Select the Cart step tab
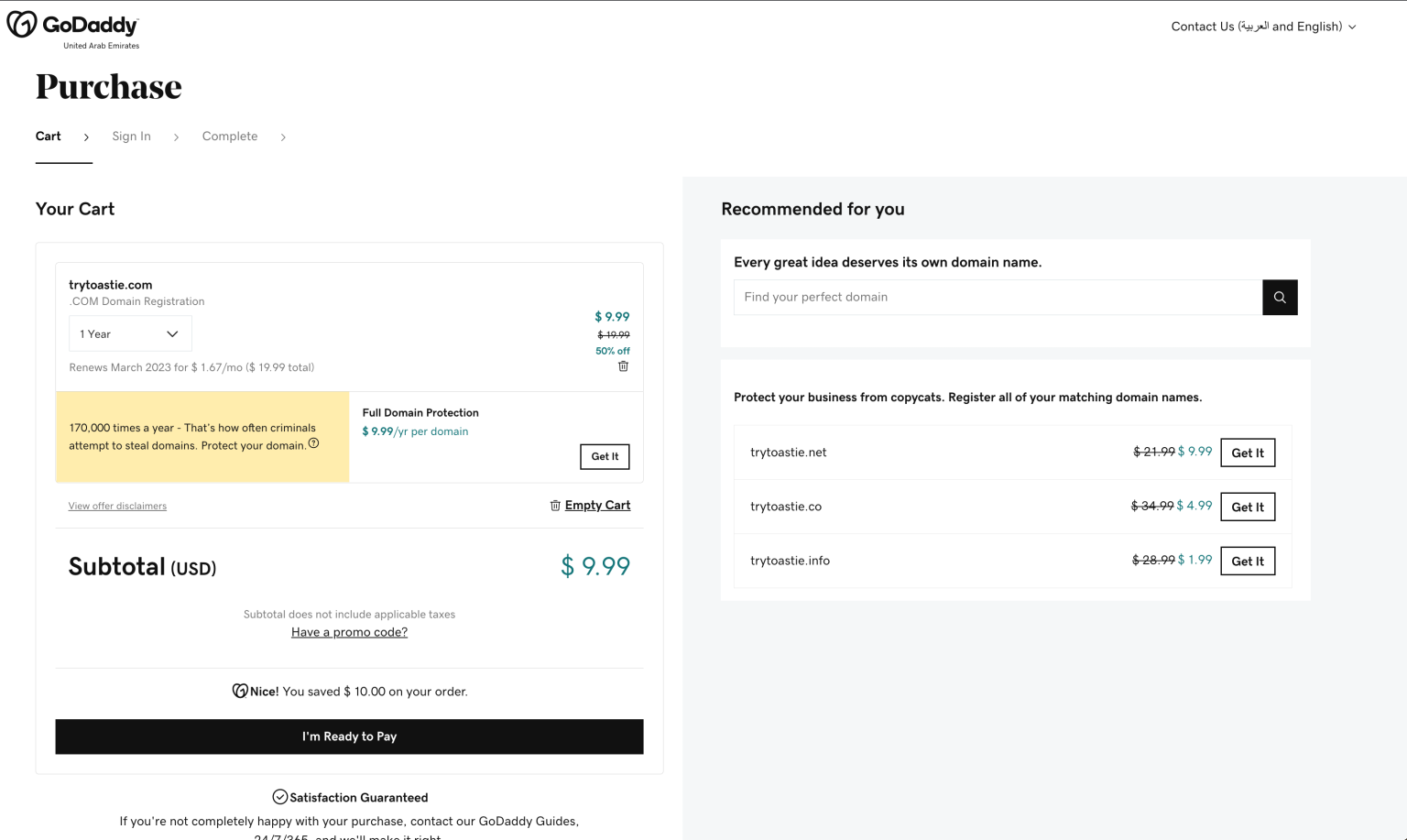This screenshot has width=1407, height=840. 49,136
